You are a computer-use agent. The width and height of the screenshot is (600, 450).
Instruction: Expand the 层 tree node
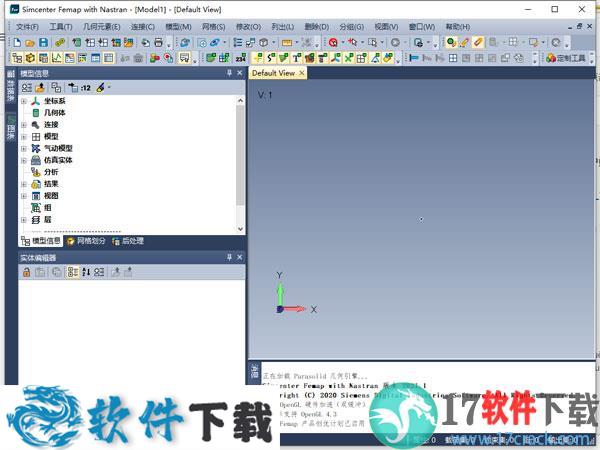(24, 220)
